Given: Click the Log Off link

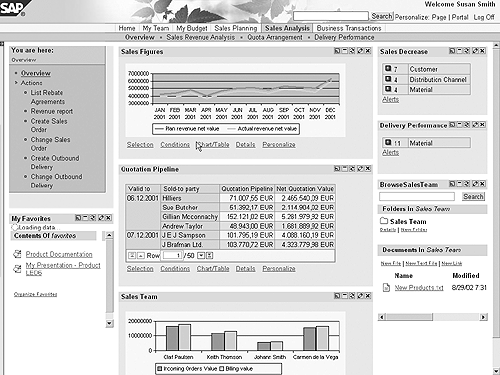Looking at the screenshot, I should [x=484, y=17].
